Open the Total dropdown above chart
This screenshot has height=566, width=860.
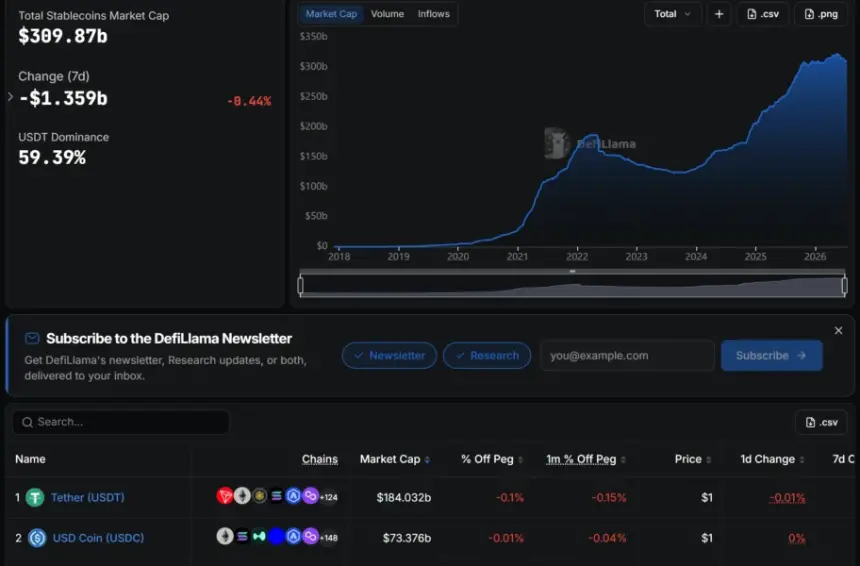(672, 14)
